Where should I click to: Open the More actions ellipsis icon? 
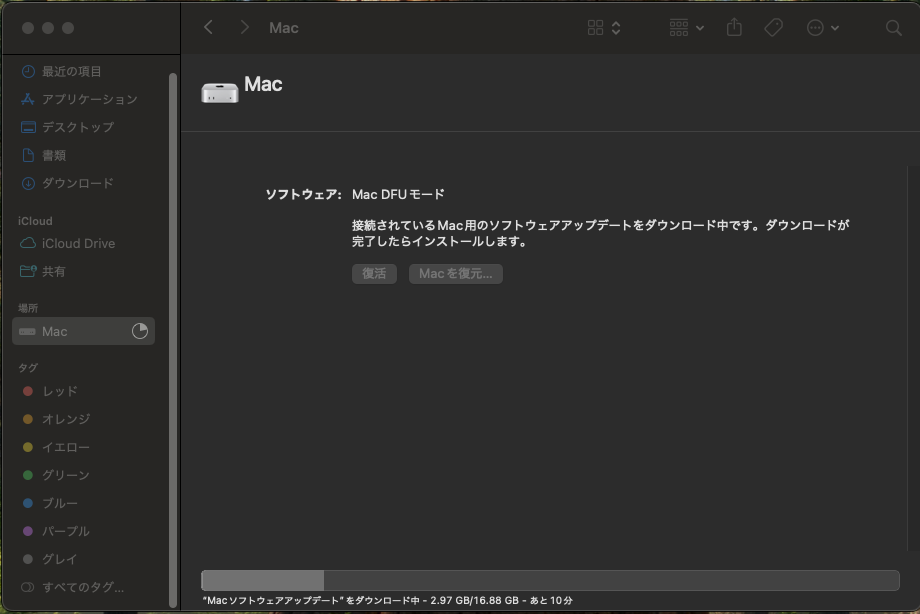click(x=815, y=28)
